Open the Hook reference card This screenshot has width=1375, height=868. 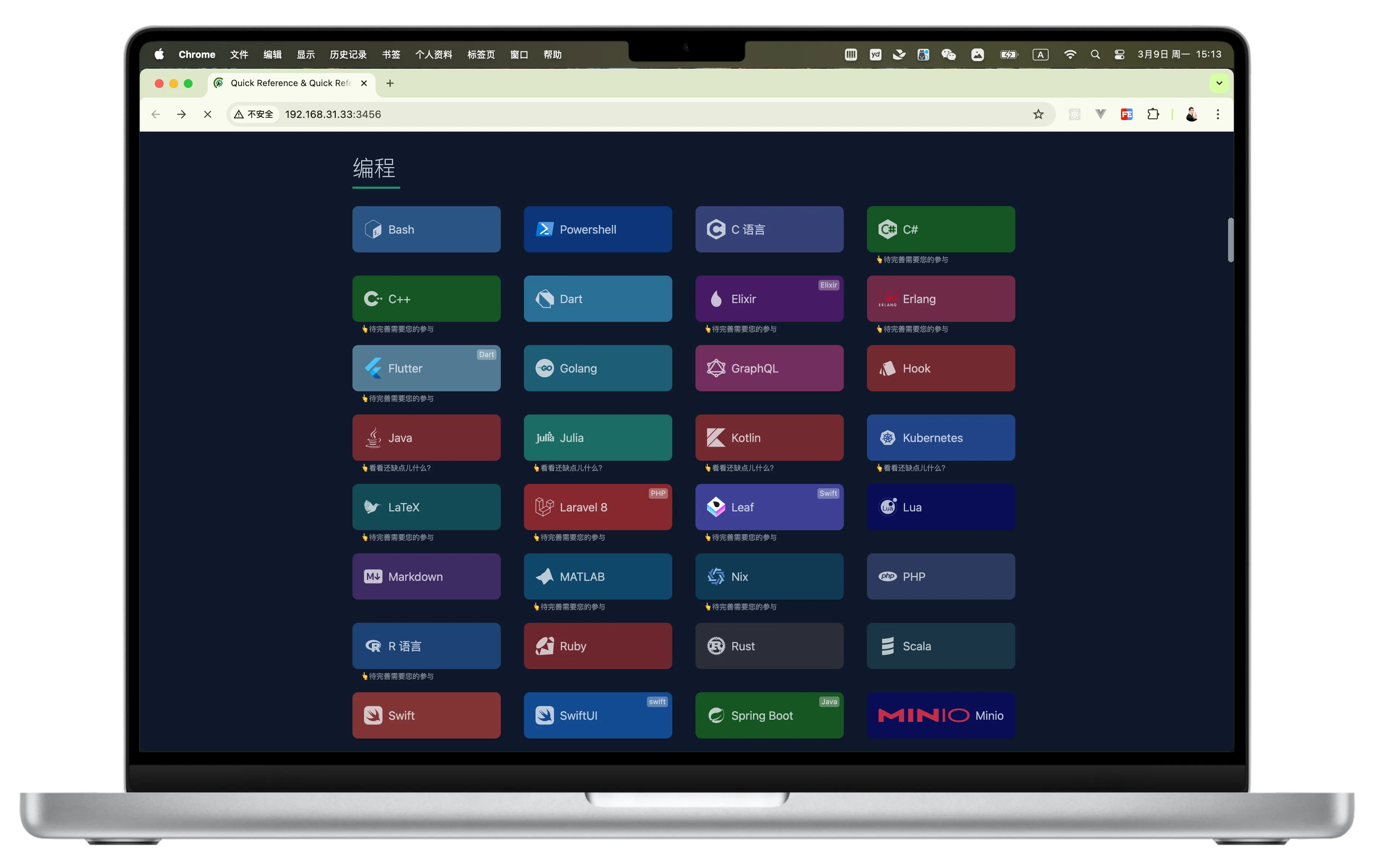point(940,368)
